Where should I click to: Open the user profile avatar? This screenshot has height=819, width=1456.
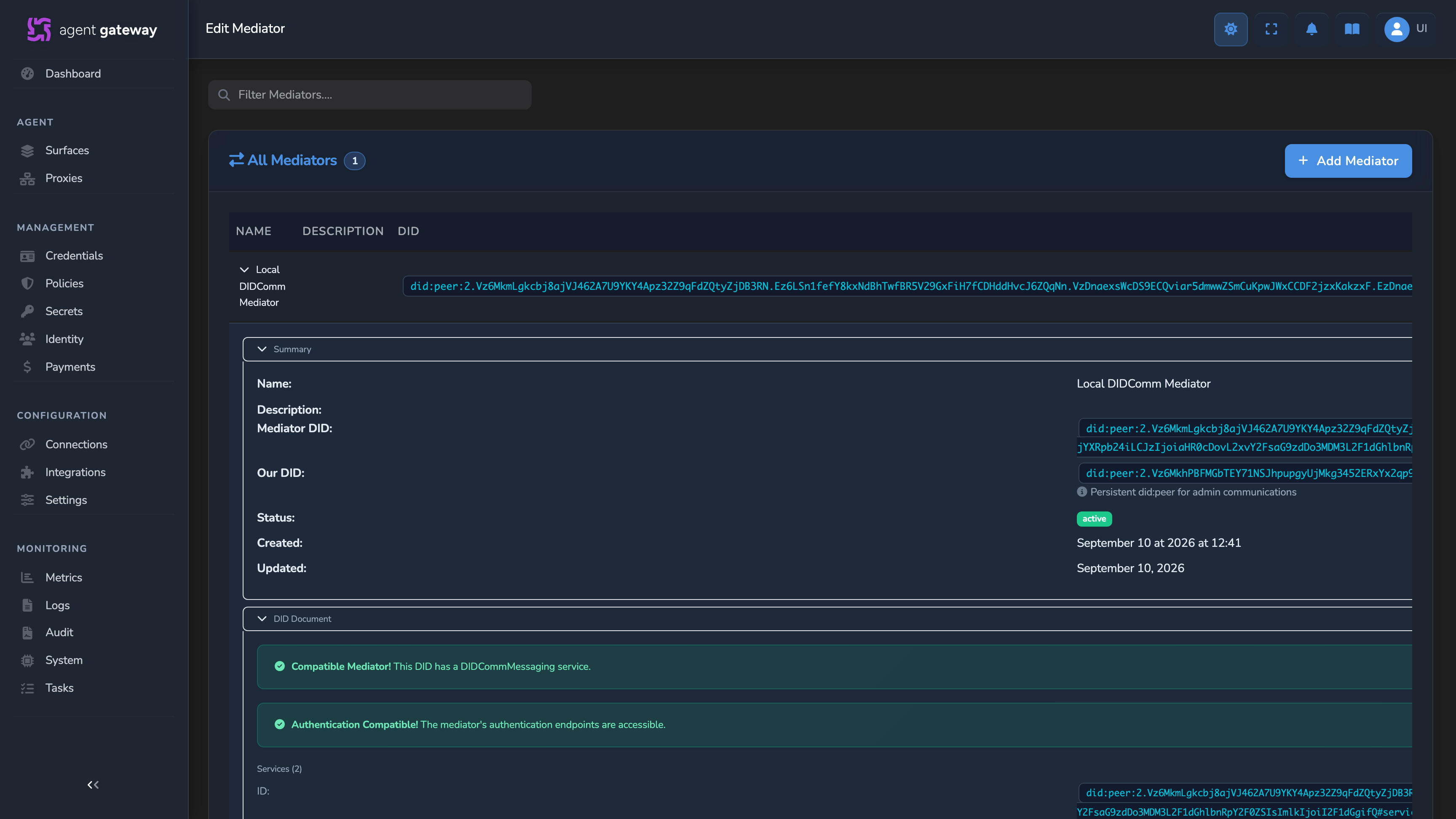pyautogui.click(x=1397, y=29)
